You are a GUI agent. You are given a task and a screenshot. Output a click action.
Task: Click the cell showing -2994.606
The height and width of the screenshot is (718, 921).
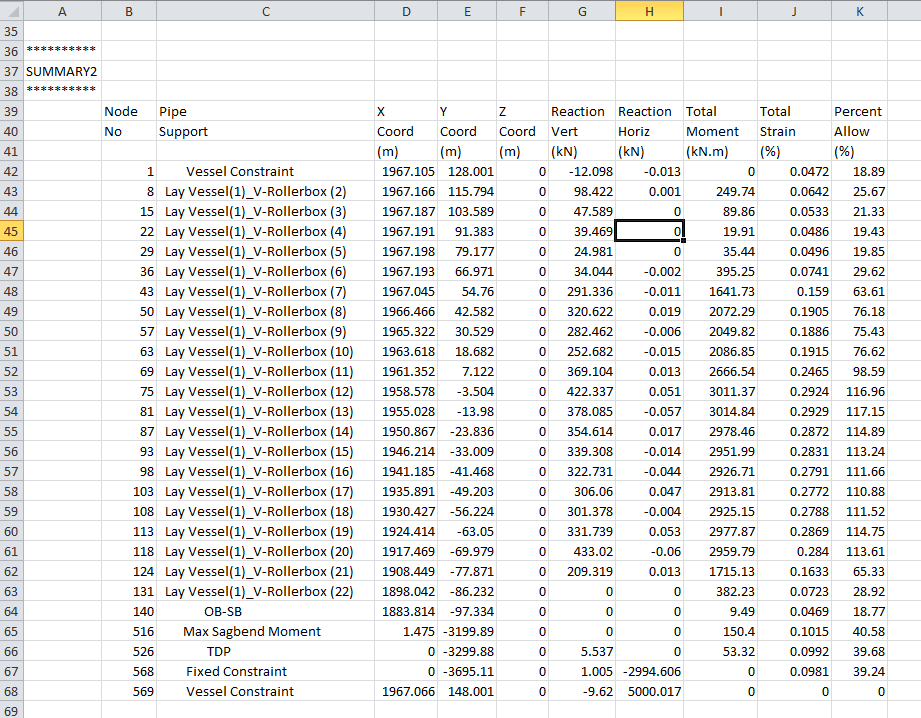coord(649,671)
